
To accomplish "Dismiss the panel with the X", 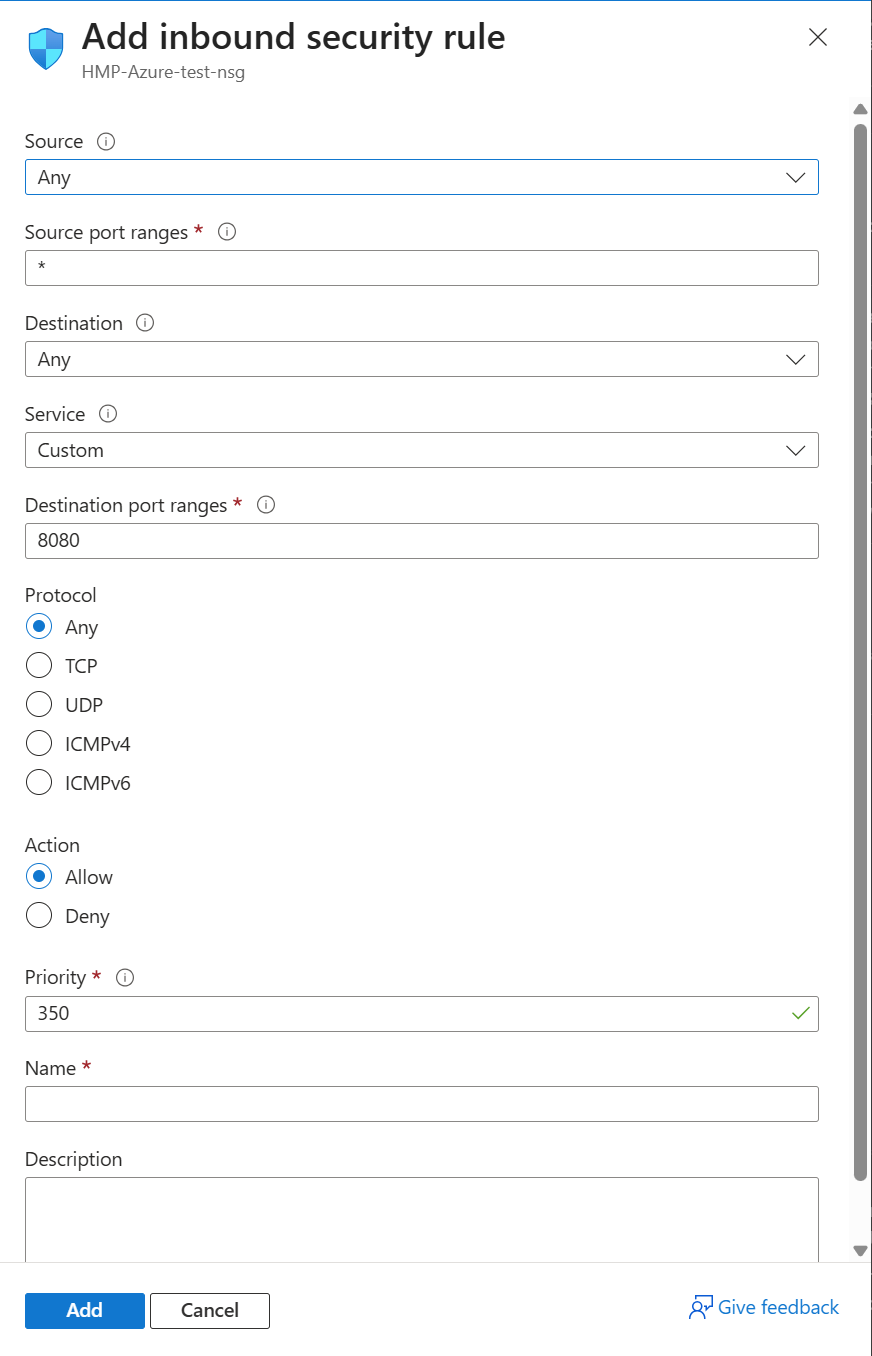I will click(x=817, y=37).
